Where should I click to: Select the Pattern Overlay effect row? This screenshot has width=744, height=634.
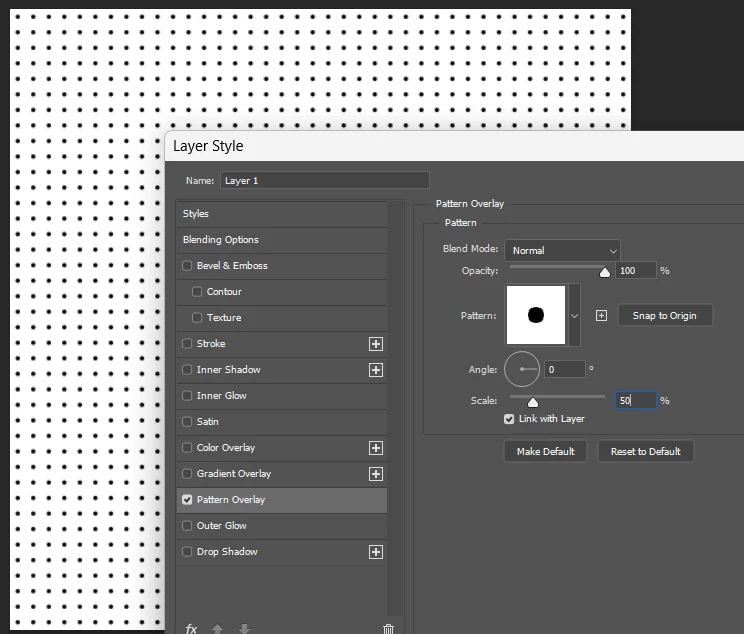[x=282, y=500]
